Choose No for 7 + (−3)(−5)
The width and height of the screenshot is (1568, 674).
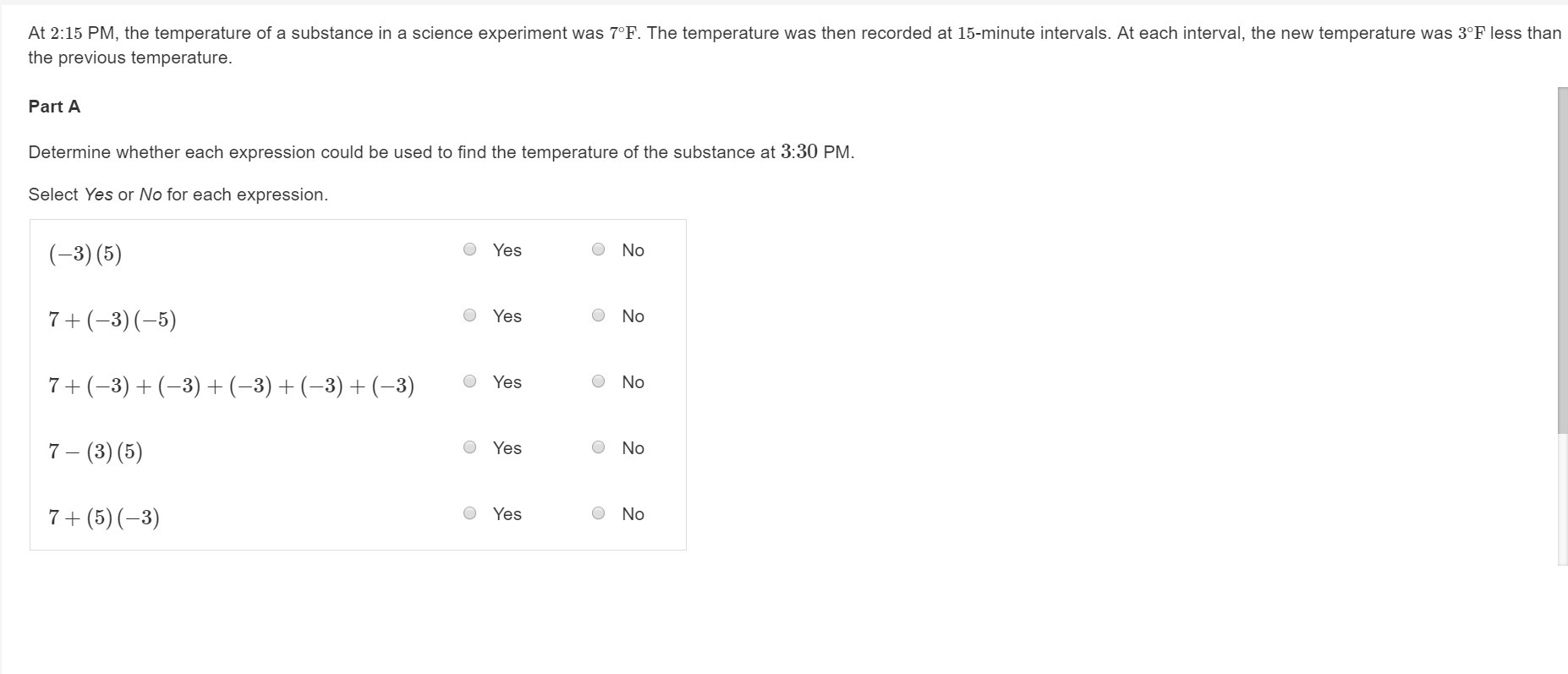[x=599, y=315]
